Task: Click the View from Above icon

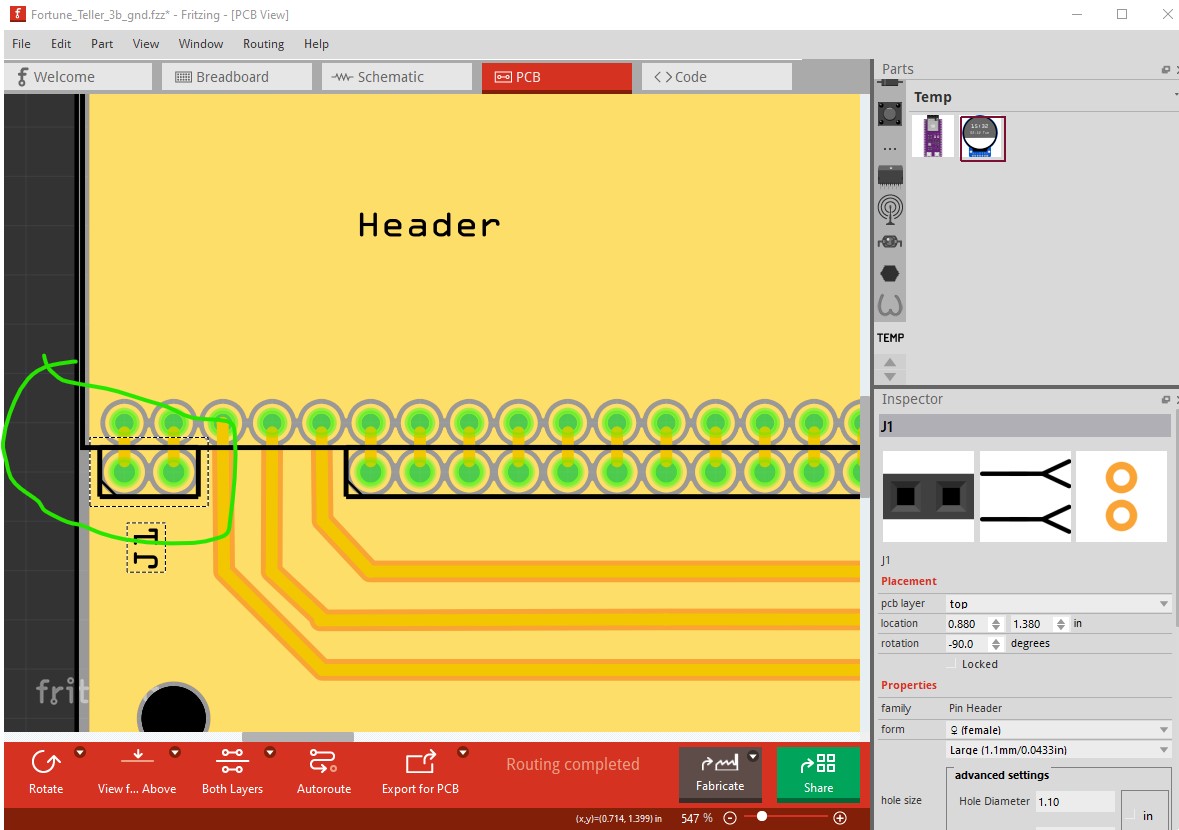Action: pyautogui.click(x=137, y=763)
